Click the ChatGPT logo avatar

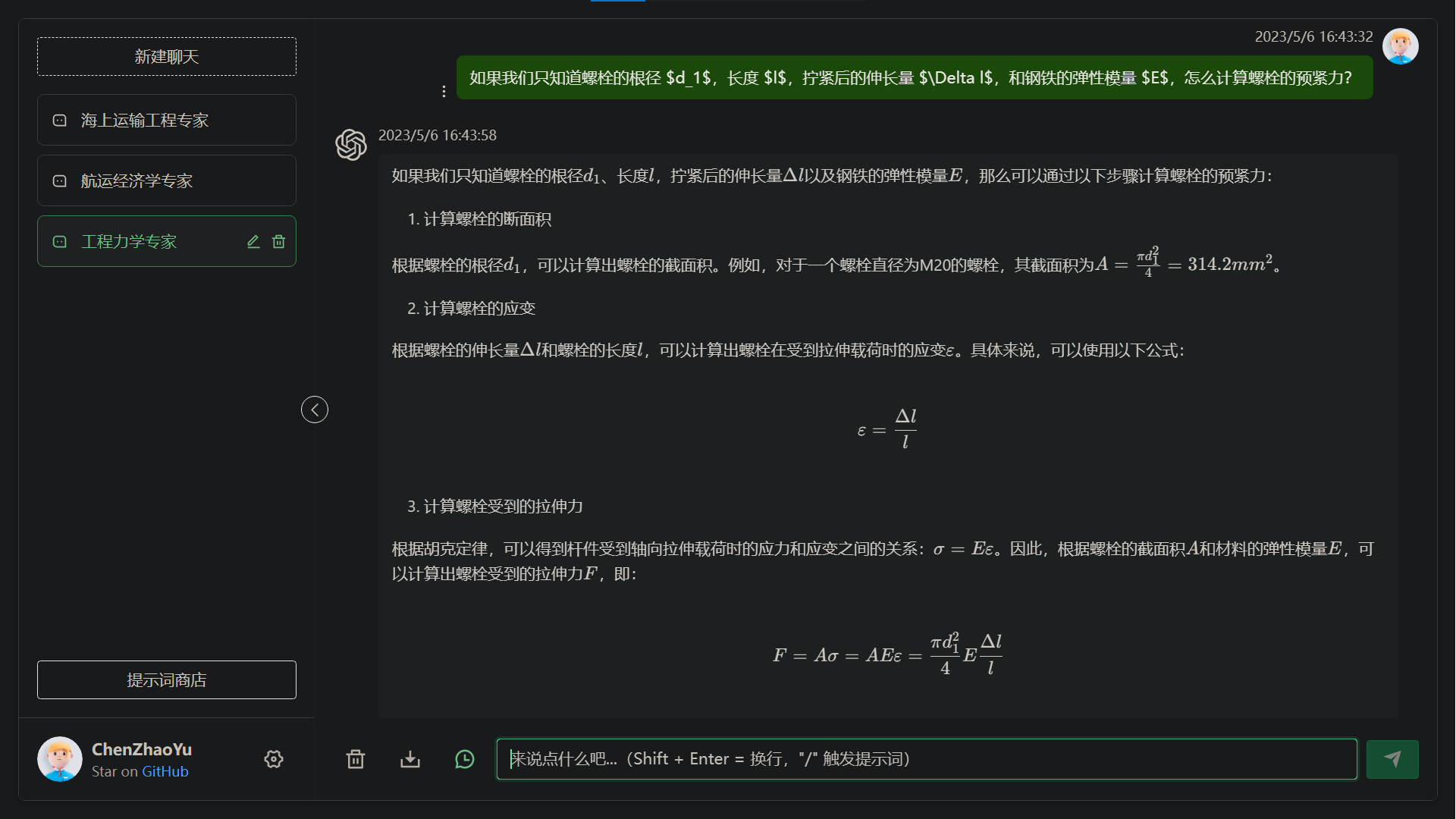351,144
